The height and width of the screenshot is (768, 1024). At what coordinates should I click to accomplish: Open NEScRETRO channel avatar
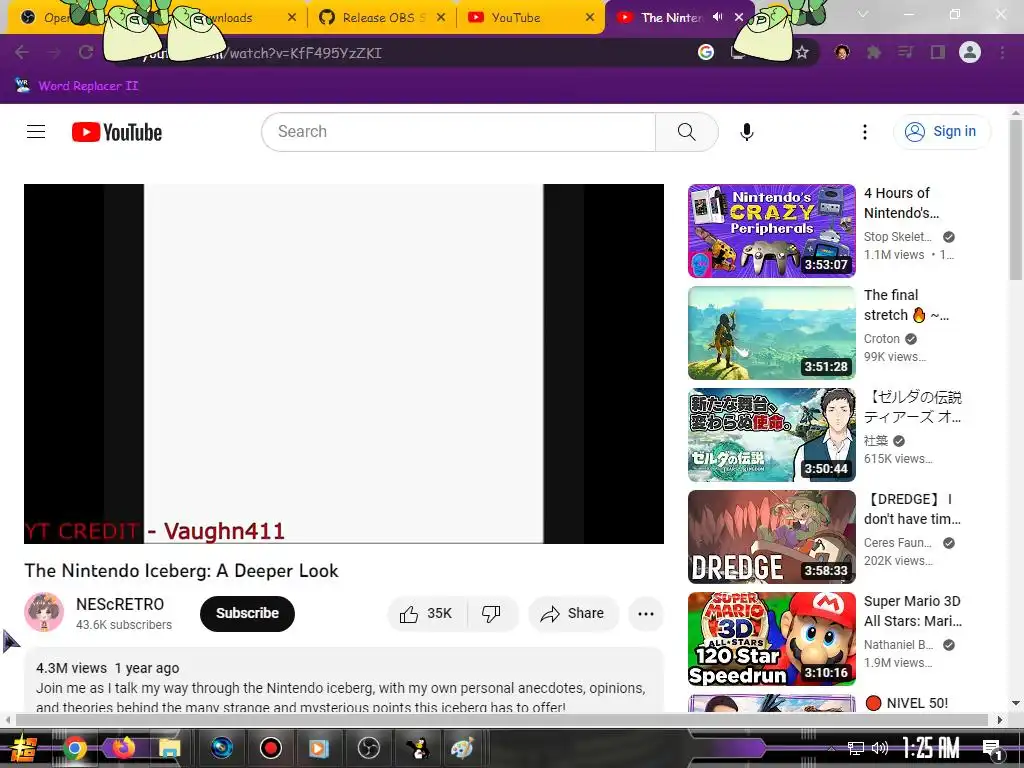point(44,613)
